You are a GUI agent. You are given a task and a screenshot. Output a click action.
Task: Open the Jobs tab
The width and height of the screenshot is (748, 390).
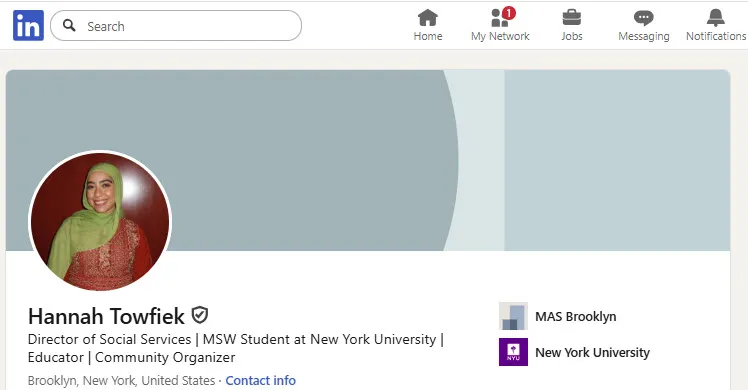point(571,25)
